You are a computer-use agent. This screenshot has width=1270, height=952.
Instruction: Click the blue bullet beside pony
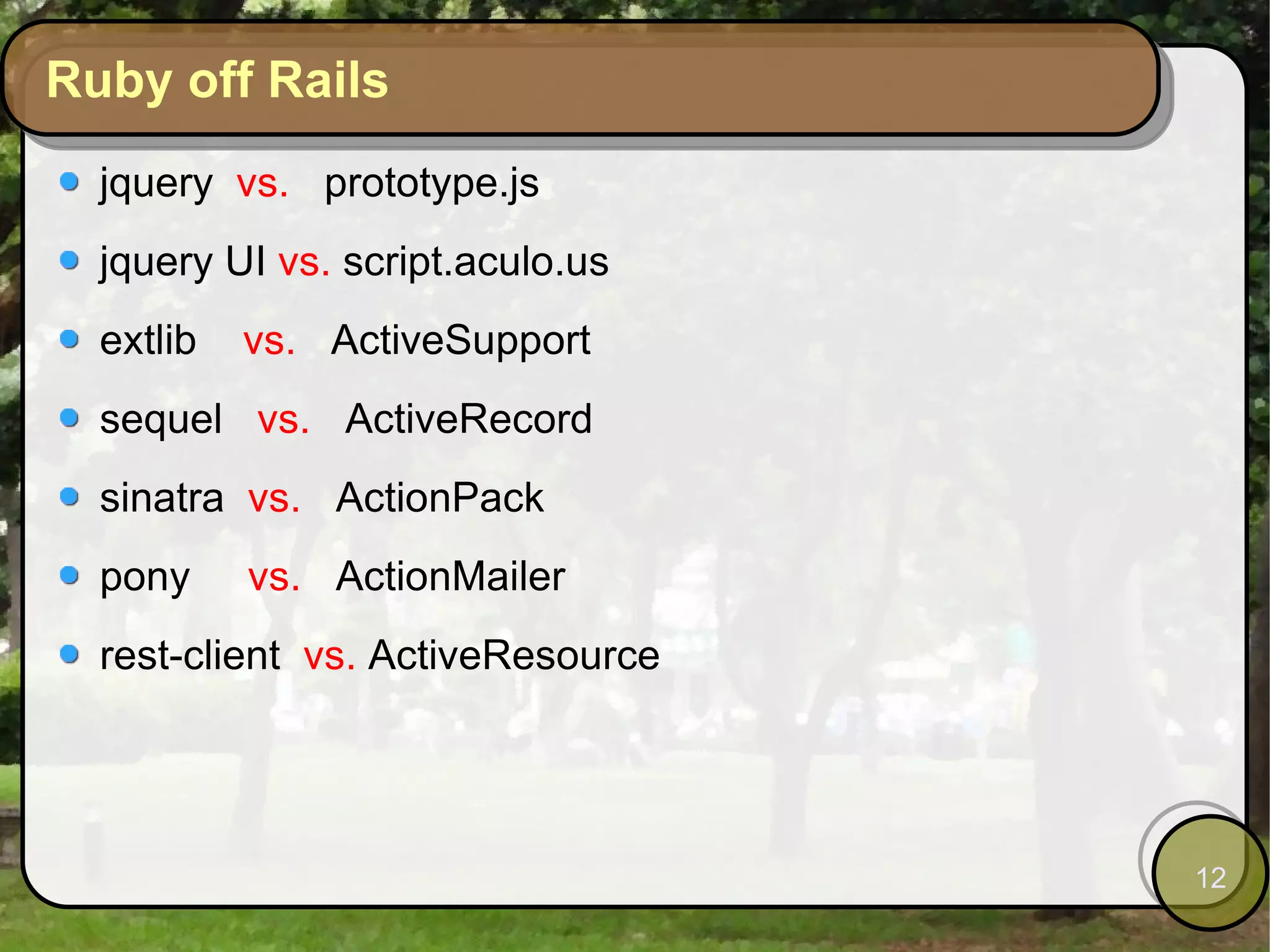[x=69, y=576]
